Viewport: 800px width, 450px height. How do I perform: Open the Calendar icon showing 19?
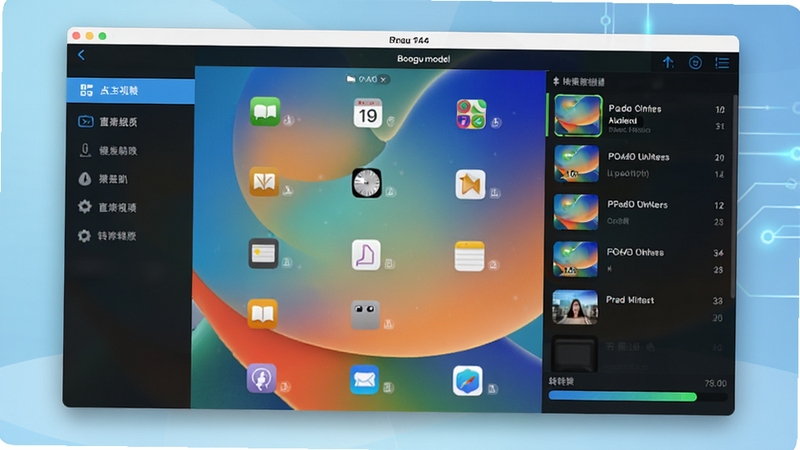click(367, 113)
